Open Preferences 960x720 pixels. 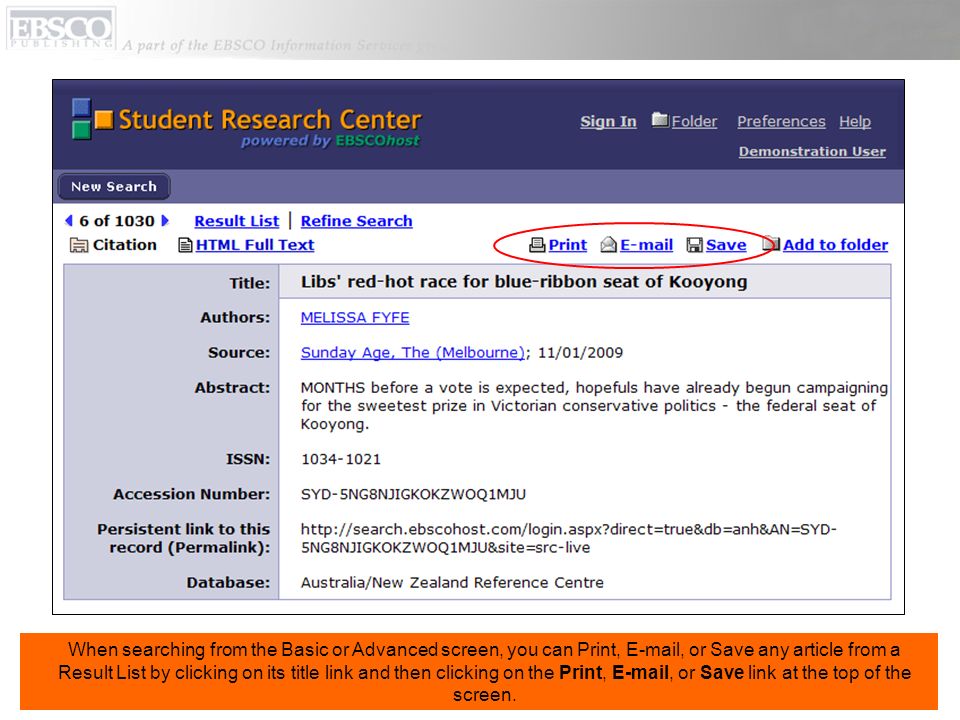(781, 122)
